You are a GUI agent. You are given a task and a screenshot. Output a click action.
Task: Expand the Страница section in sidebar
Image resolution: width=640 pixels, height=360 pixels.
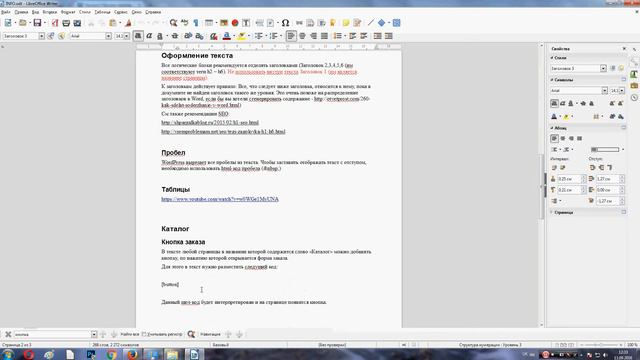pyautogui.click(x=552, y=212)
